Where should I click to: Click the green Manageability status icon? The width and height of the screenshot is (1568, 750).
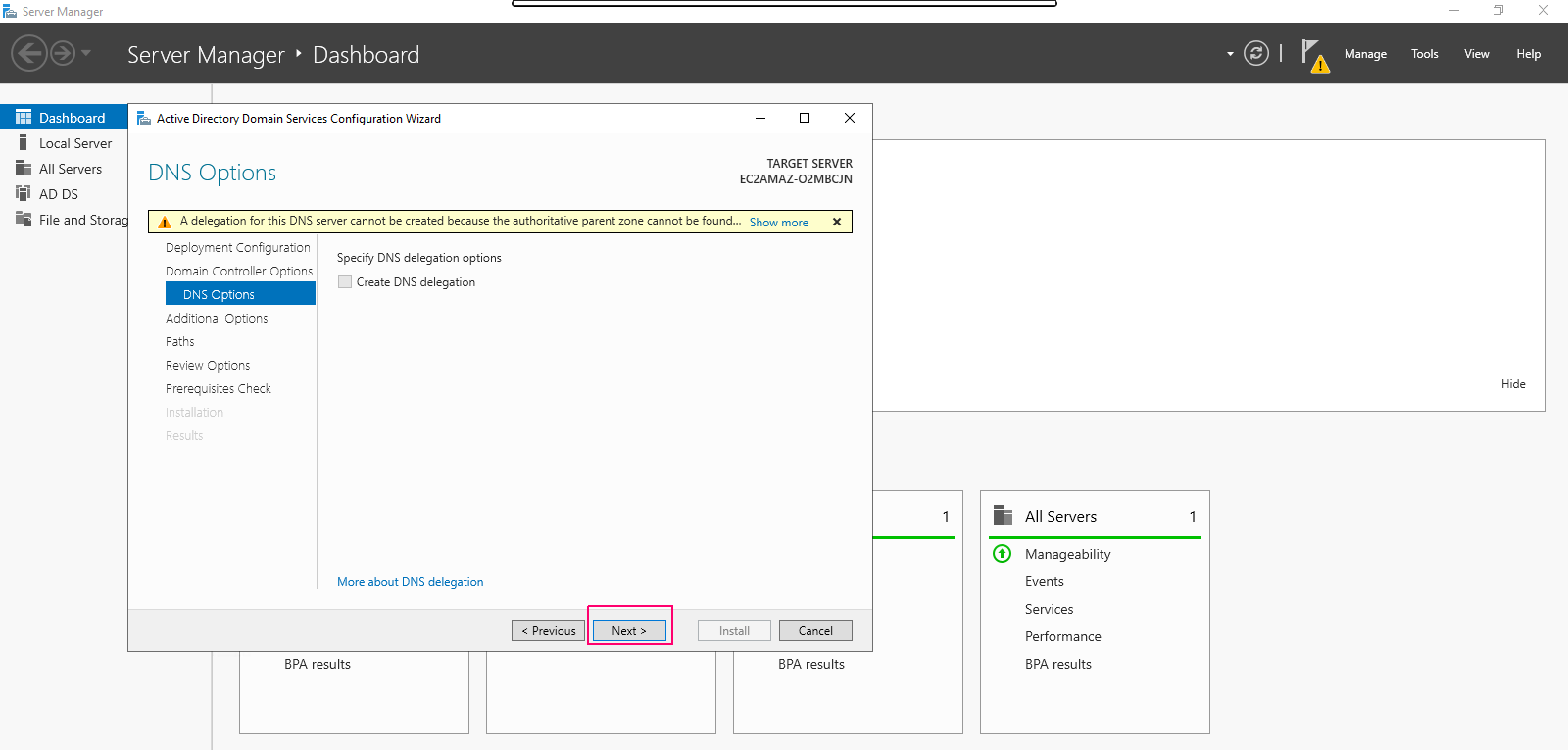tap(1003, 554)
